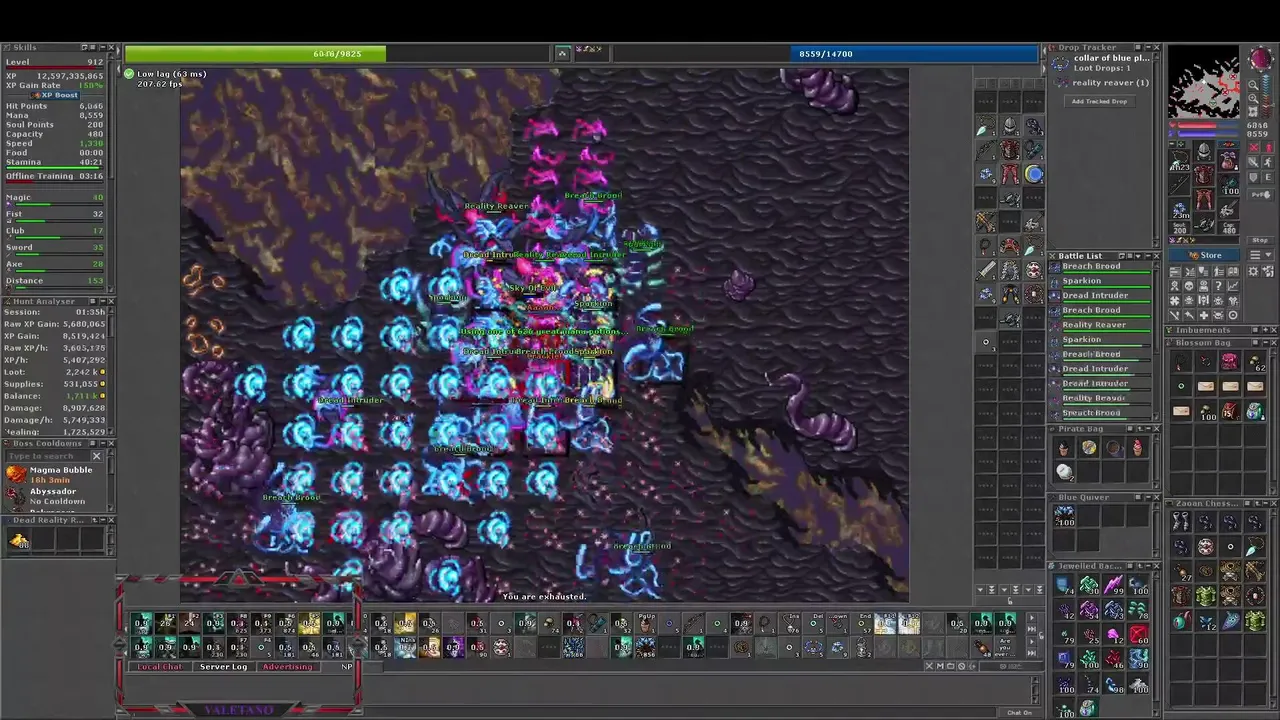Expand the Imbuements panel with plus icon
The height and width of the screenshot is (720, 1280).
coord(1266,330)
